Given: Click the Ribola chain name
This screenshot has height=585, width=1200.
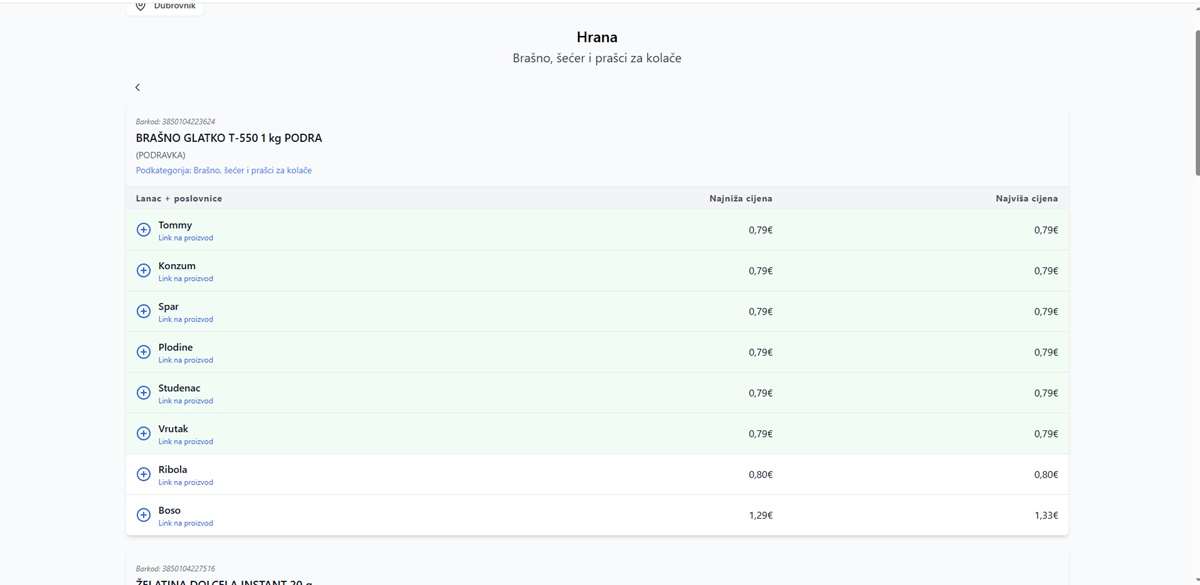Looking at the screenshot, I should pyautogui.click(x=172, y=469).
